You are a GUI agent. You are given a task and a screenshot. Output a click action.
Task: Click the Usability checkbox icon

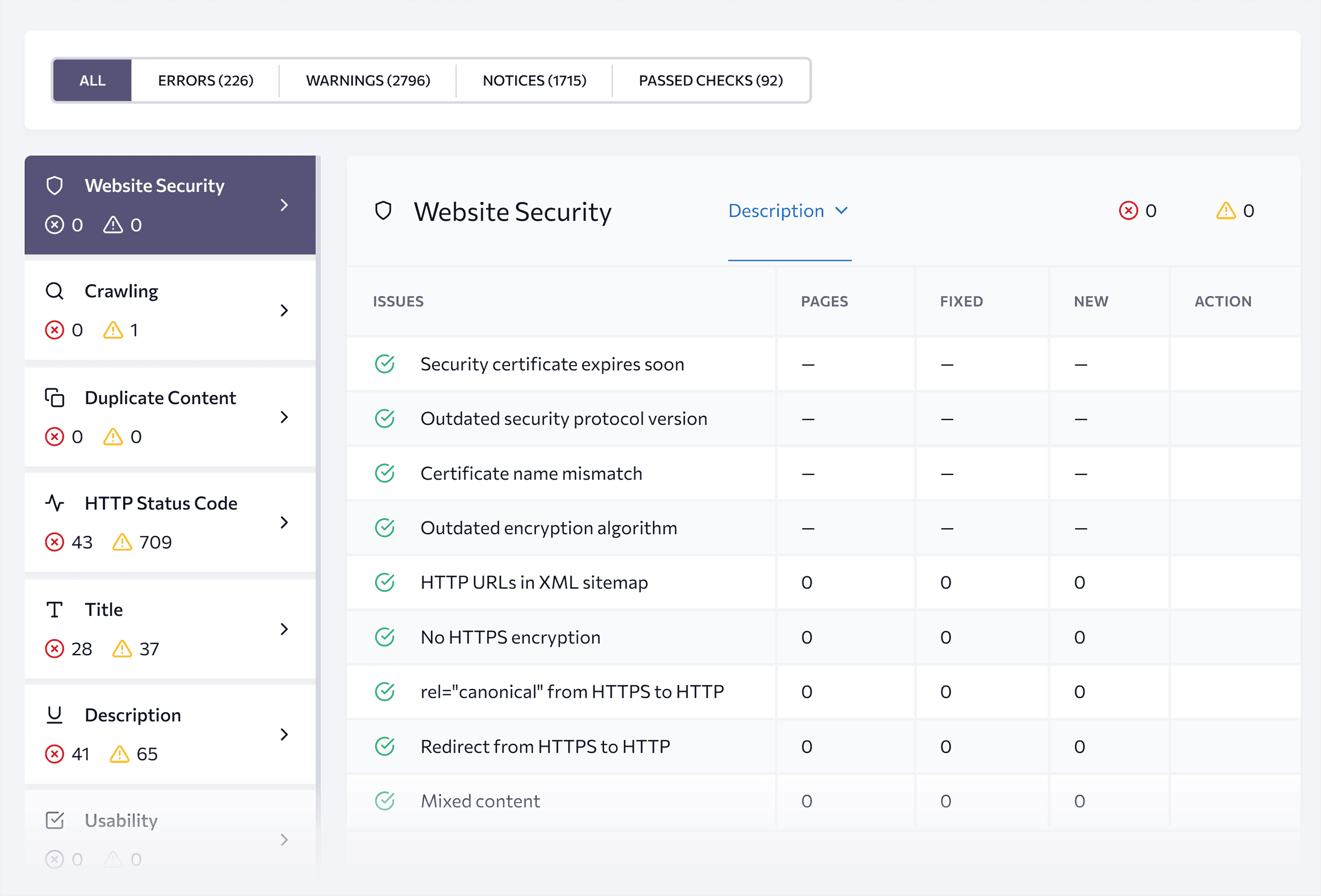(x=55, y=820)
